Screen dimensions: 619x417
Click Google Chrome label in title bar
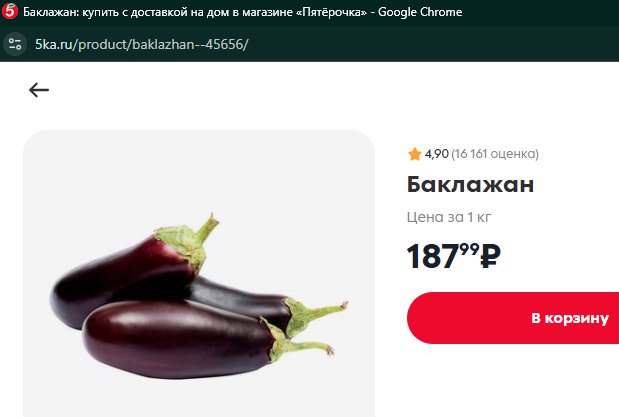point(420,12)
